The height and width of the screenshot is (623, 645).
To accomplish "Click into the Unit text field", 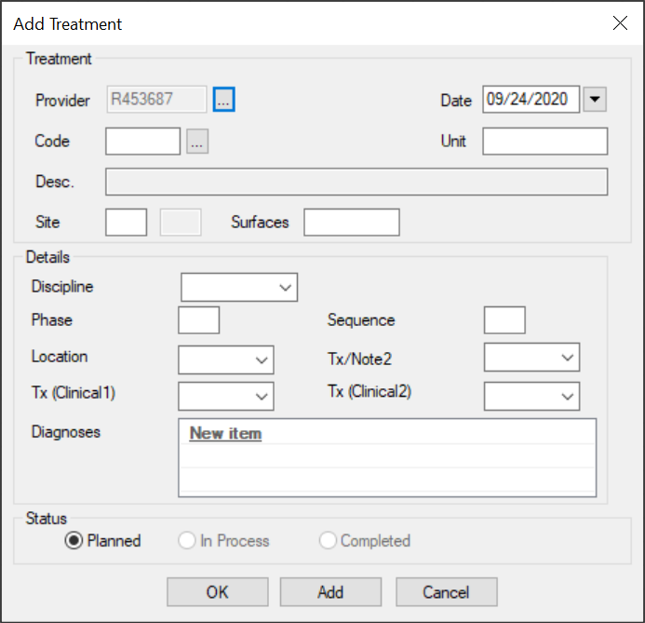I will click(x=544, y=142).
